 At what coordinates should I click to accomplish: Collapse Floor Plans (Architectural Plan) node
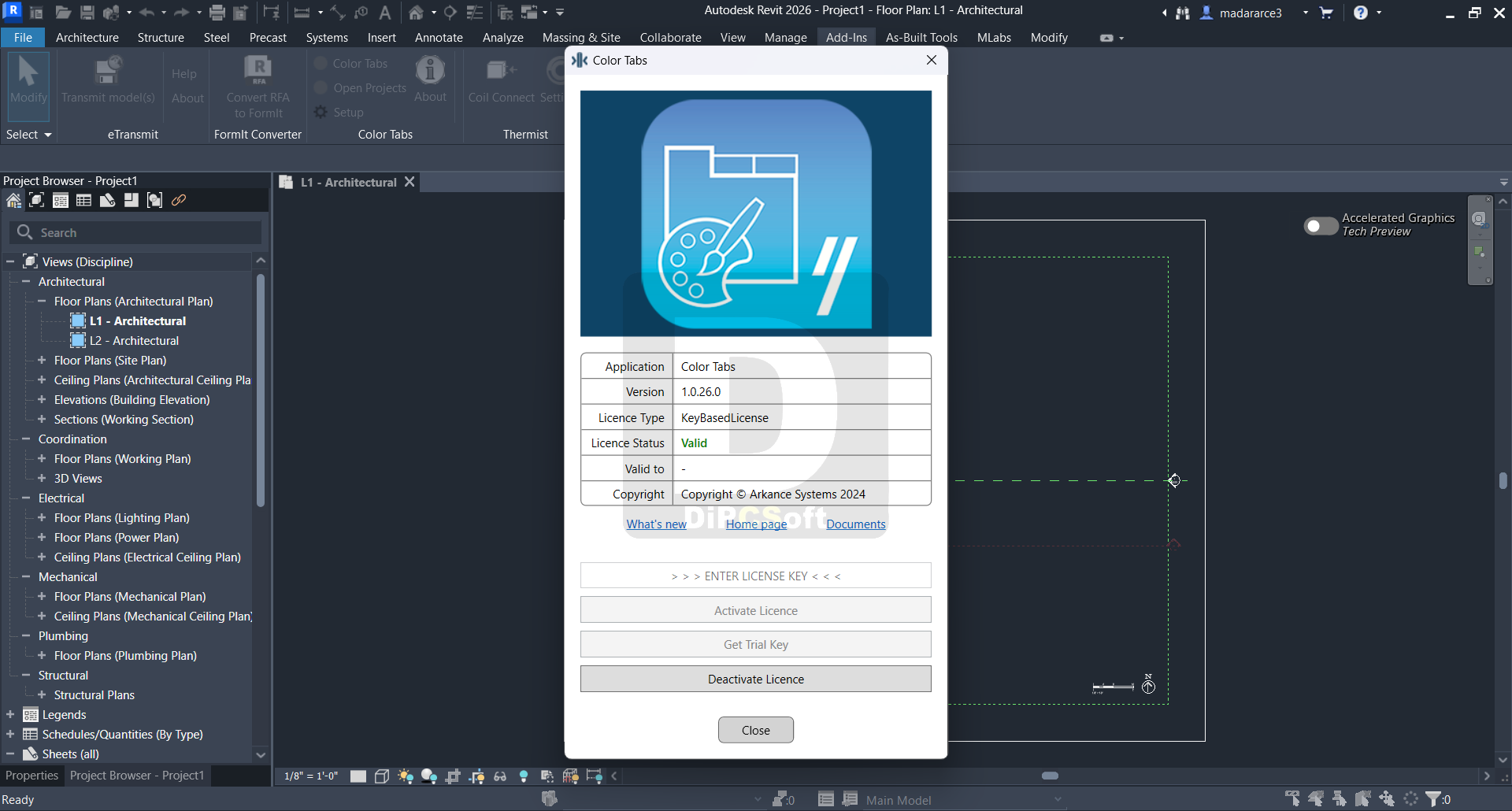pos(42,301)
